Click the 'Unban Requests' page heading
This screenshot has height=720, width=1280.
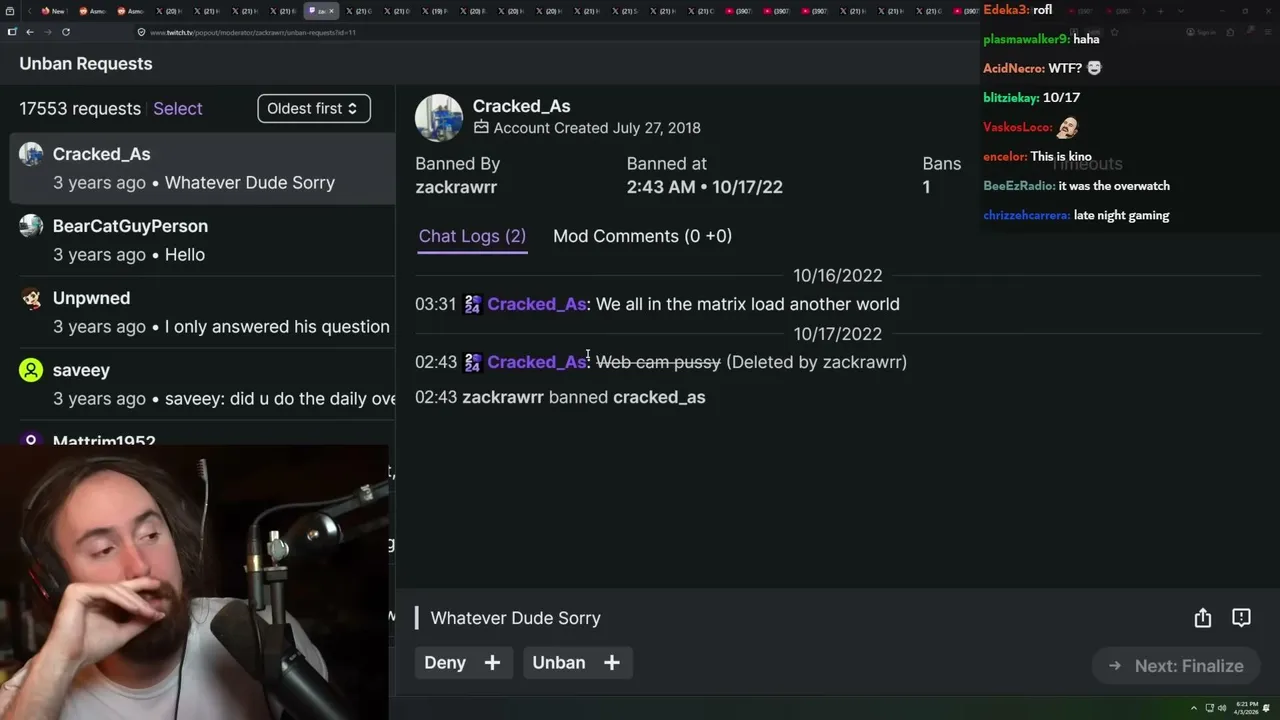click(x=86, y=63)
